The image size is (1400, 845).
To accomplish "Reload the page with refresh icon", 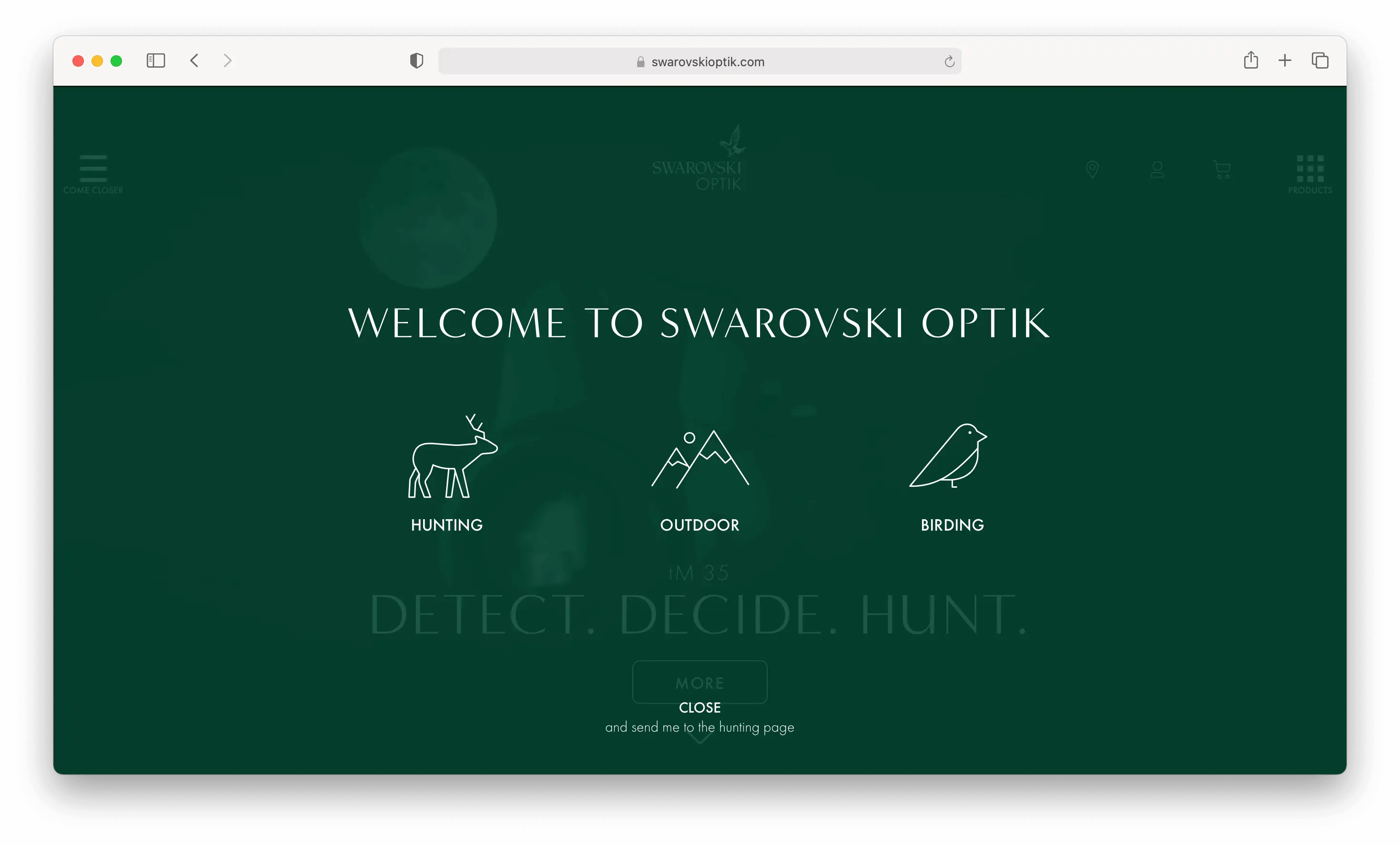I will click(x=949, y=62).
